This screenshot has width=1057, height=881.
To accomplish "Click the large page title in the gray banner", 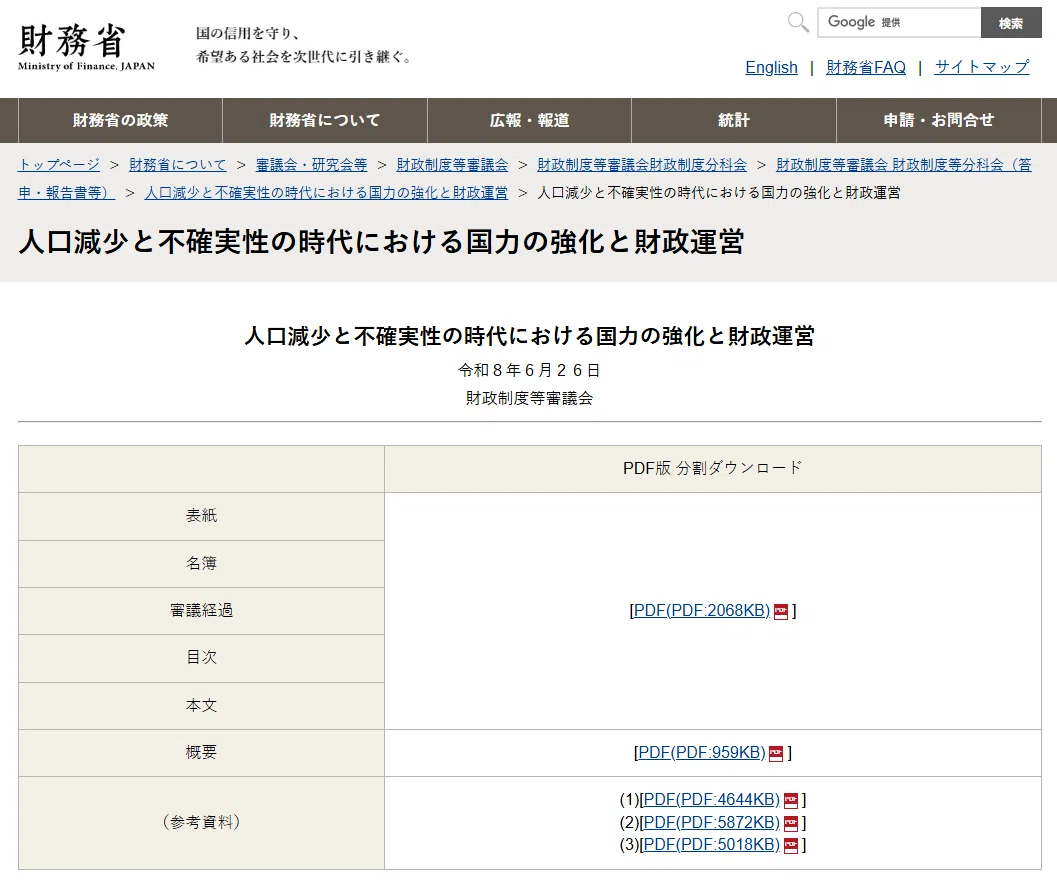I will tap(382, 241).
